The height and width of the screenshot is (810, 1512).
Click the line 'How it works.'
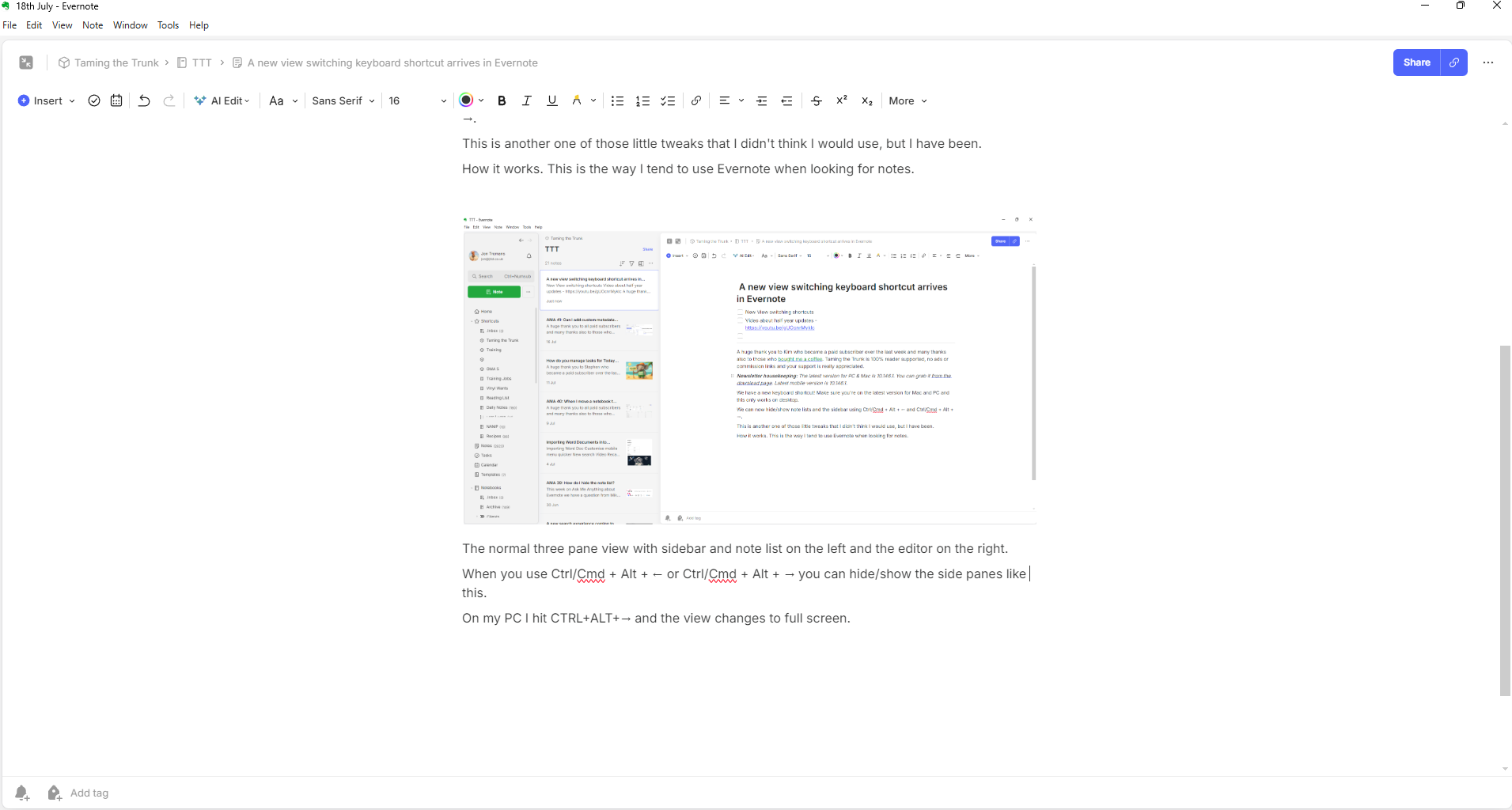click(x=688, y=168)
